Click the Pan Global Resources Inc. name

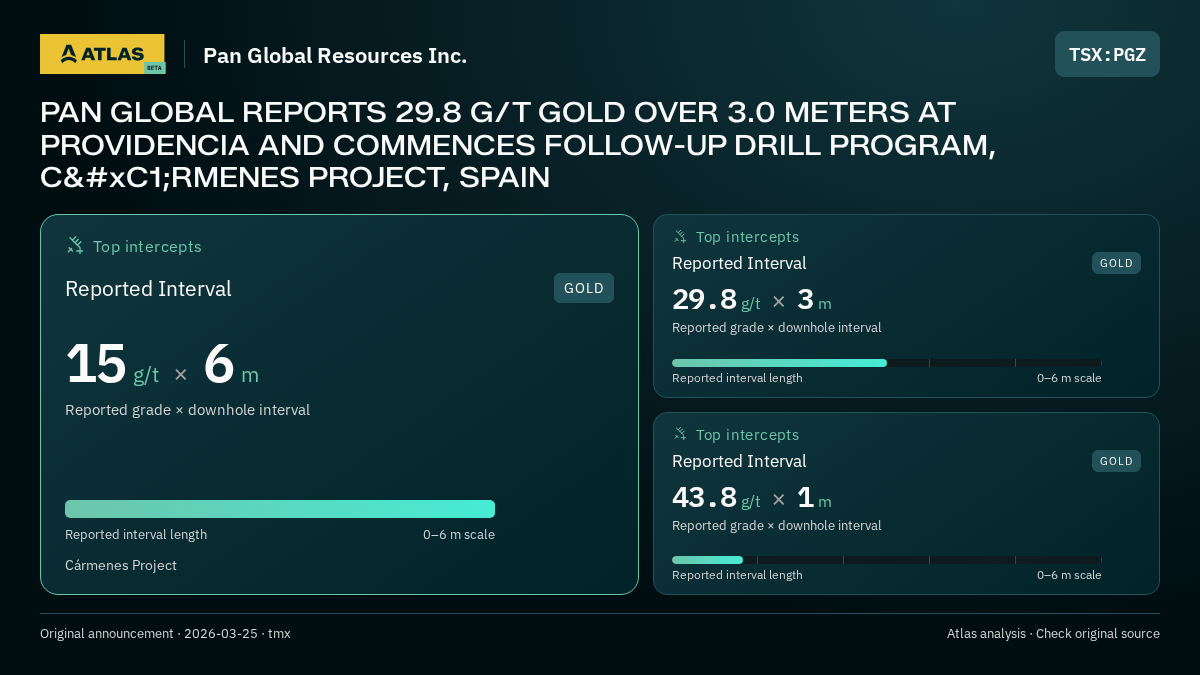click(335, 56)
